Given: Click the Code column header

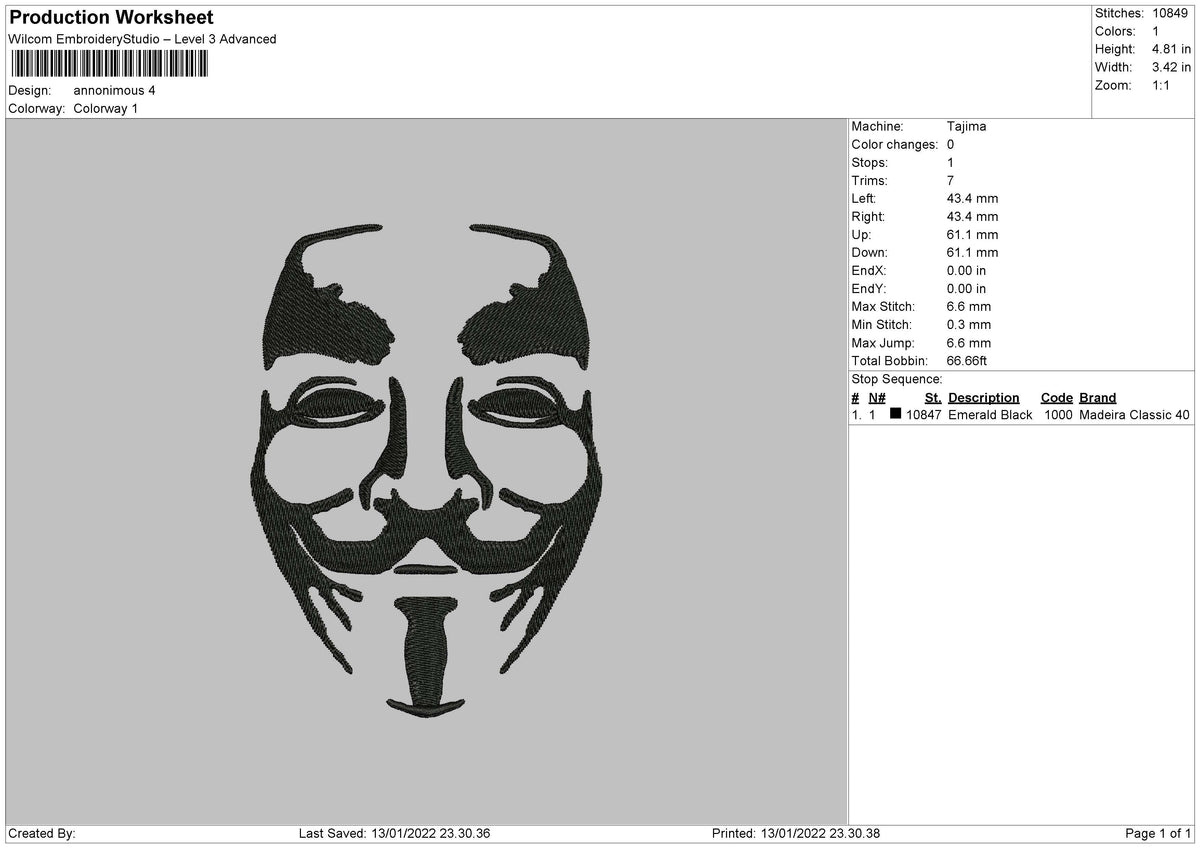Looking at the screenshot, I should point(1056,397).
